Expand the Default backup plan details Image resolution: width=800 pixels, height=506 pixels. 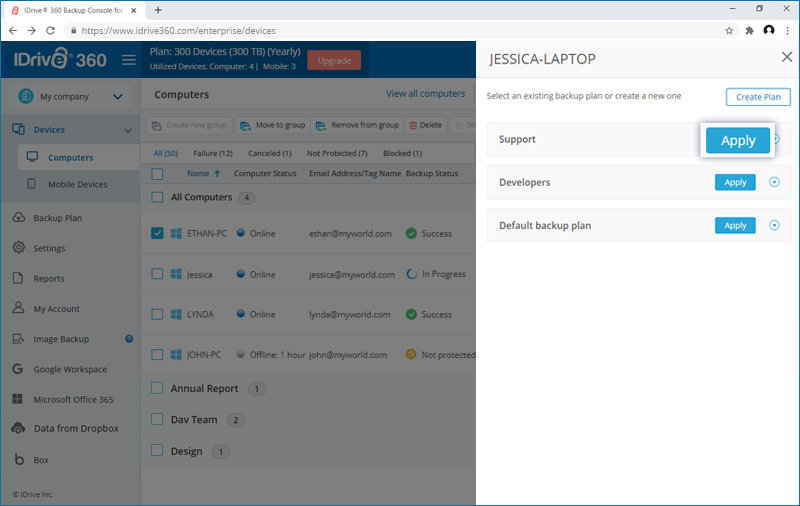pyautogui.click(x=774, y=225)
